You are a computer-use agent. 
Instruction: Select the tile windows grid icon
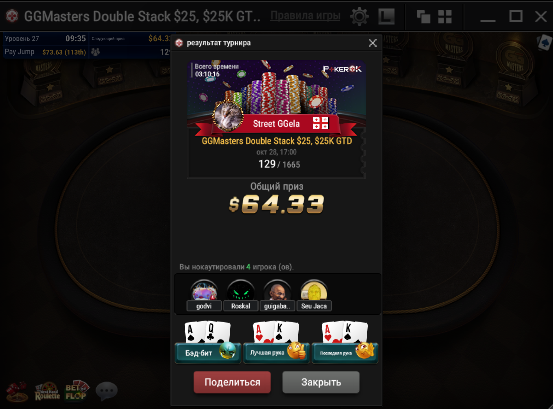[445, 16]
